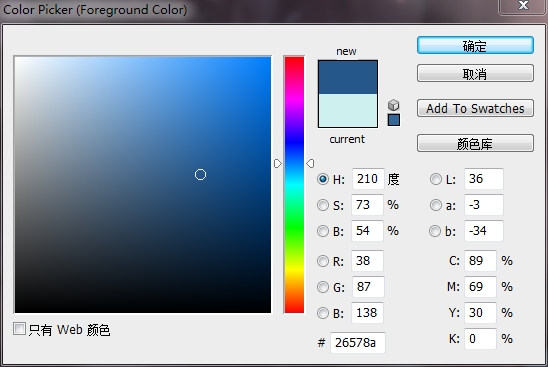548x367 pixels.
Task: Select the B blue radio button
Action: (323, 313)
